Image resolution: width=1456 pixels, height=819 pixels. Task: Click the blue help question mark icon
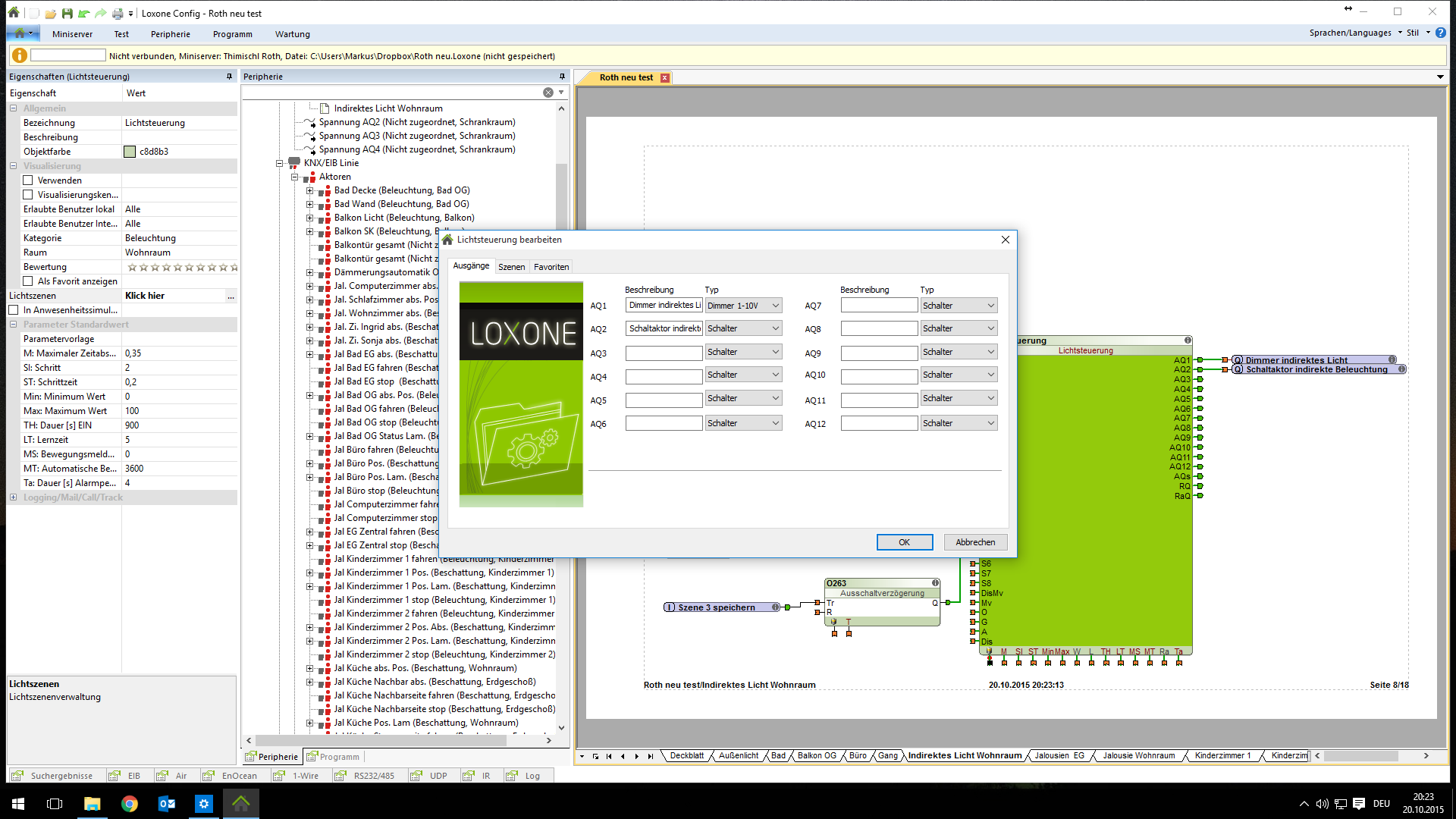coord(1441,33)
